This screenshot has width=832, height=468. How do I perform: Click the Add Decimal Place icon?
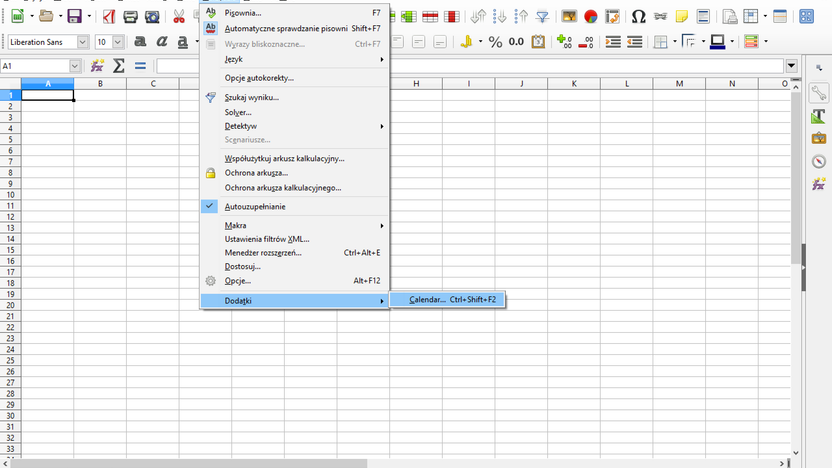point(564,41)
